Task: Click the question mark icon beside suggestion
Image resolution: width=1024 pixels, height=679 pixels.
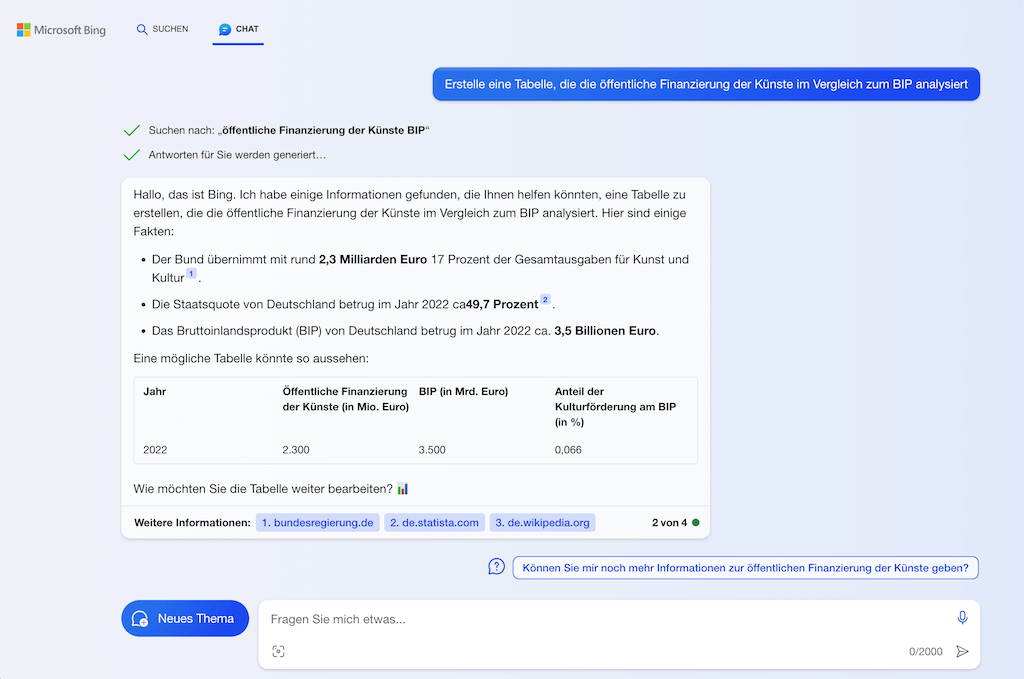Action: 496,567
